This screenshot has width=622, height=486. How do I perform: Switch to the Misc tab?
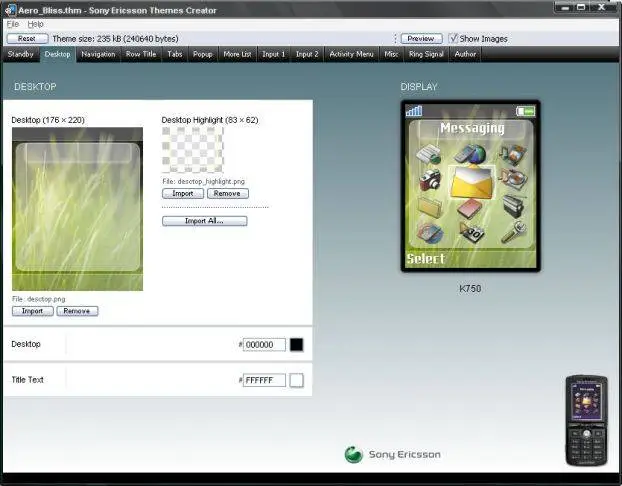tap(391, 54)
